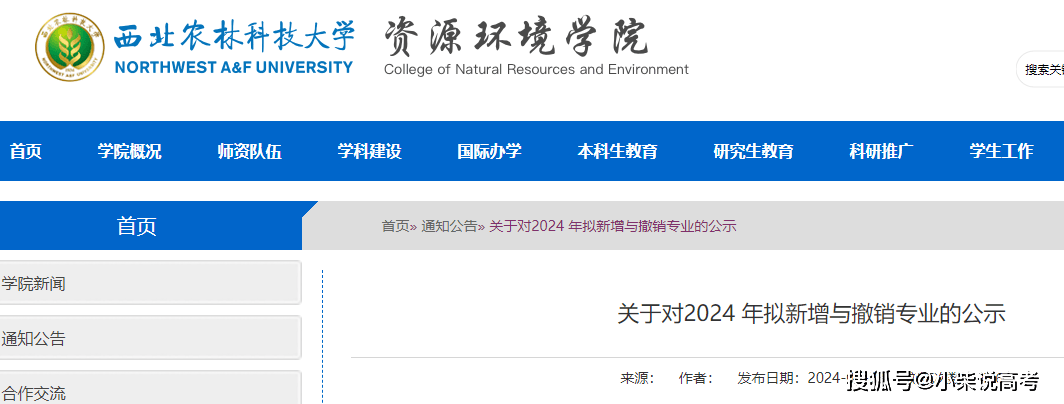
Task: Open the 国际办学 navigation item
Action: (489, 152)
